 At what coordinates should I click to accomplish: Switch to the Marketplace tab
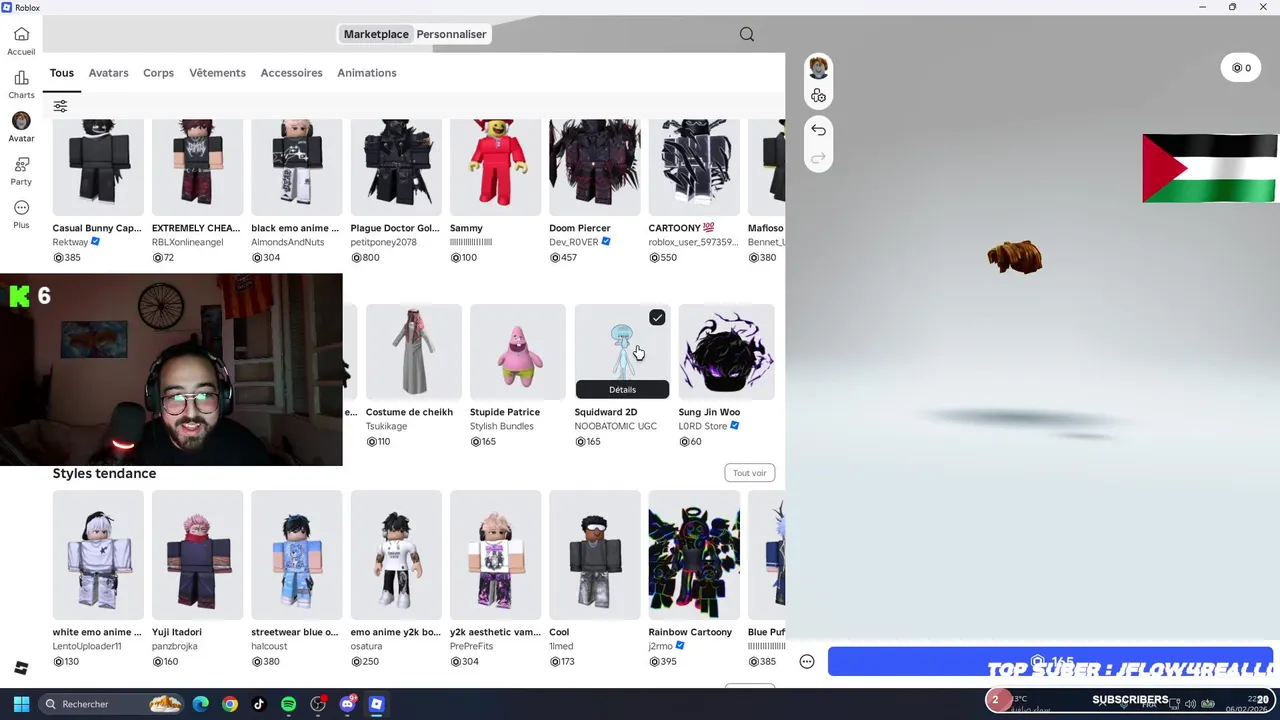(x=376, y=34)
